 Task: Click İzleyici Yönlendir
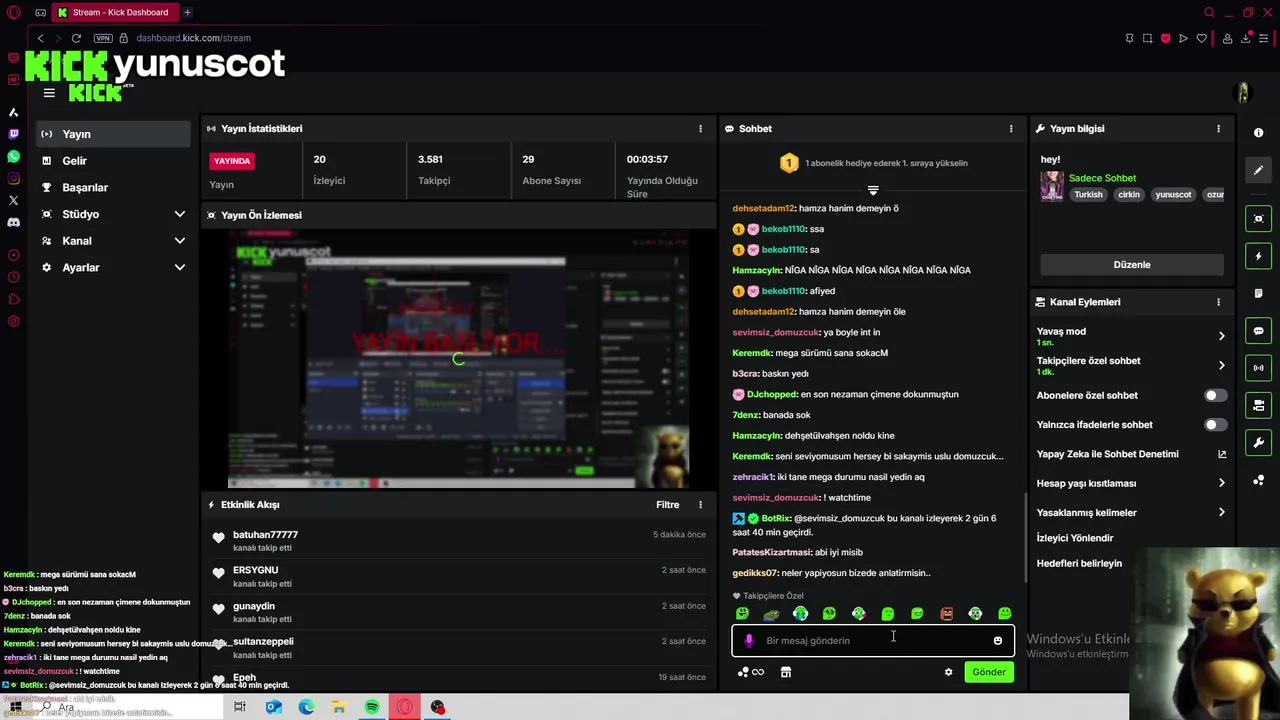pos(1075,538)
